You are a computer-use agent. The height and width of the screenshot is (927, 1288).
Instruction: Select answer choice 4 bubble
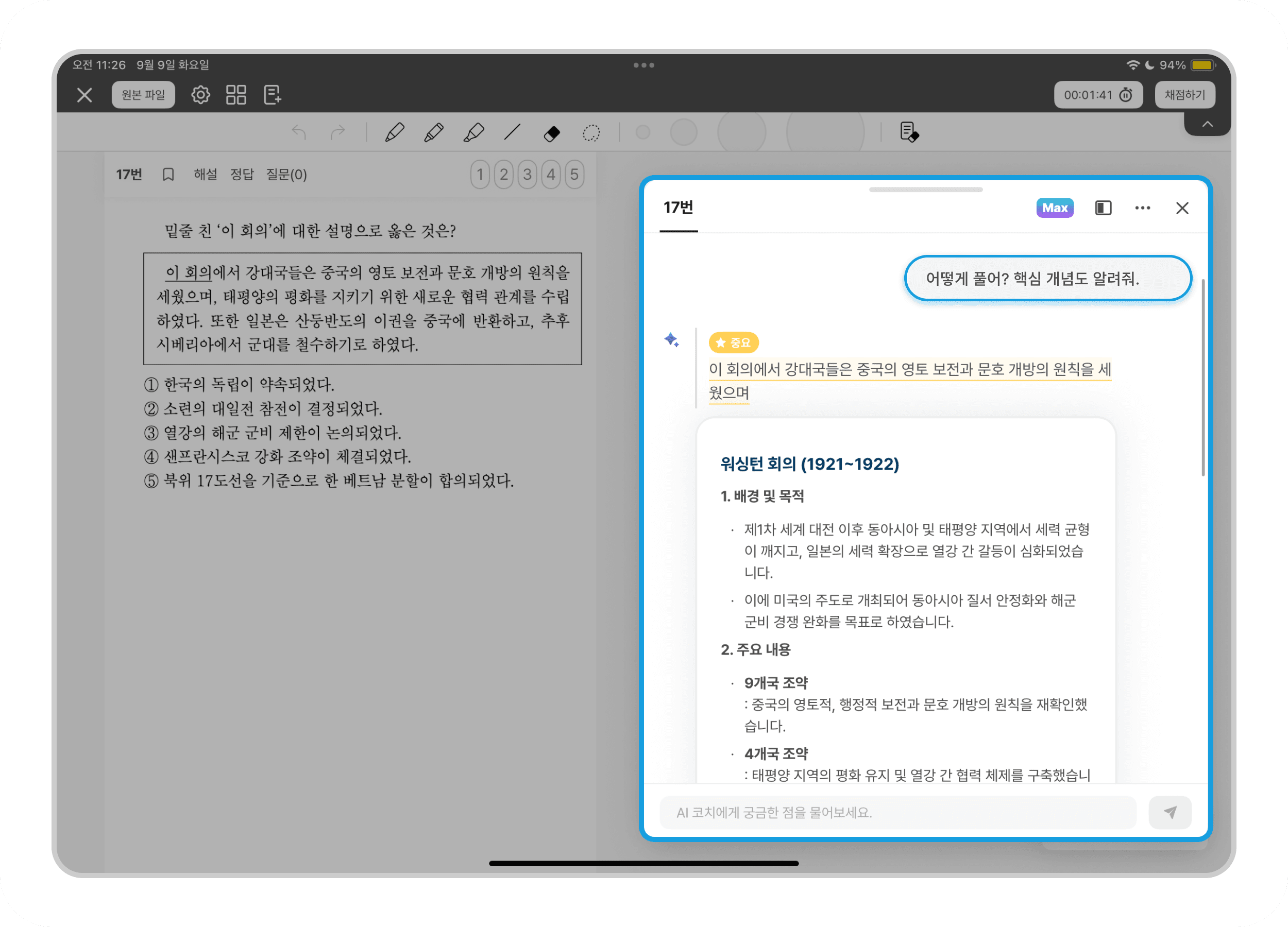coord(551,174)
